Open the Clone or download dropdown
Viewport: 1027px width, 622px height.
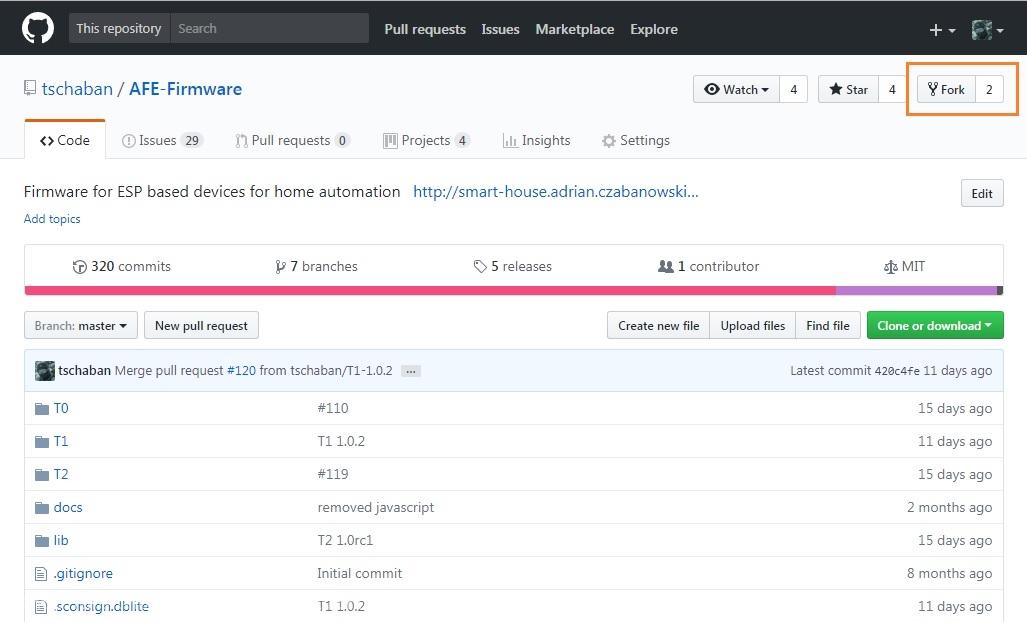935,325
